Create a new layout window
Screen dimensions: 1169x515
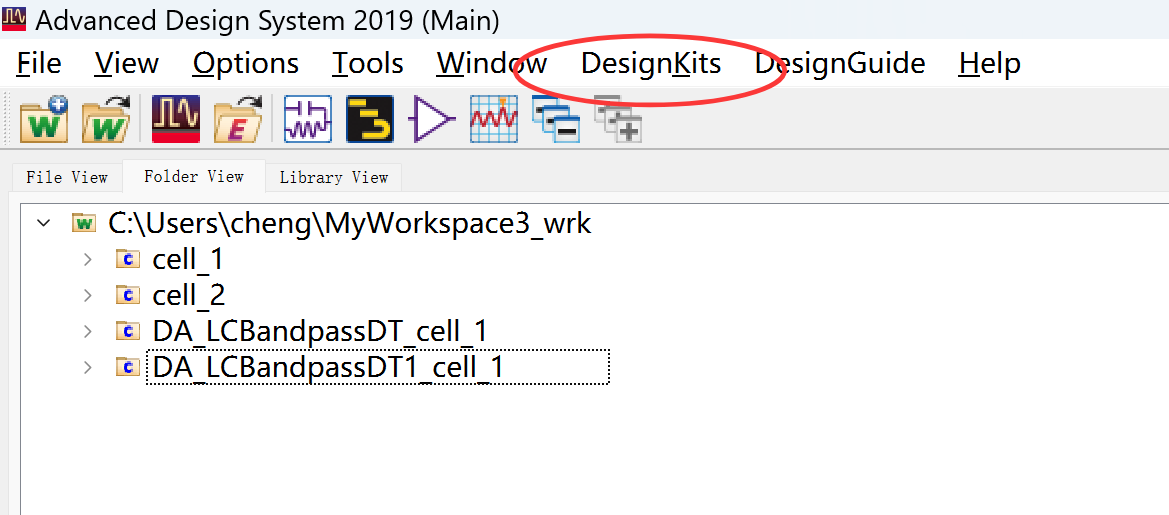coord(370,119)
